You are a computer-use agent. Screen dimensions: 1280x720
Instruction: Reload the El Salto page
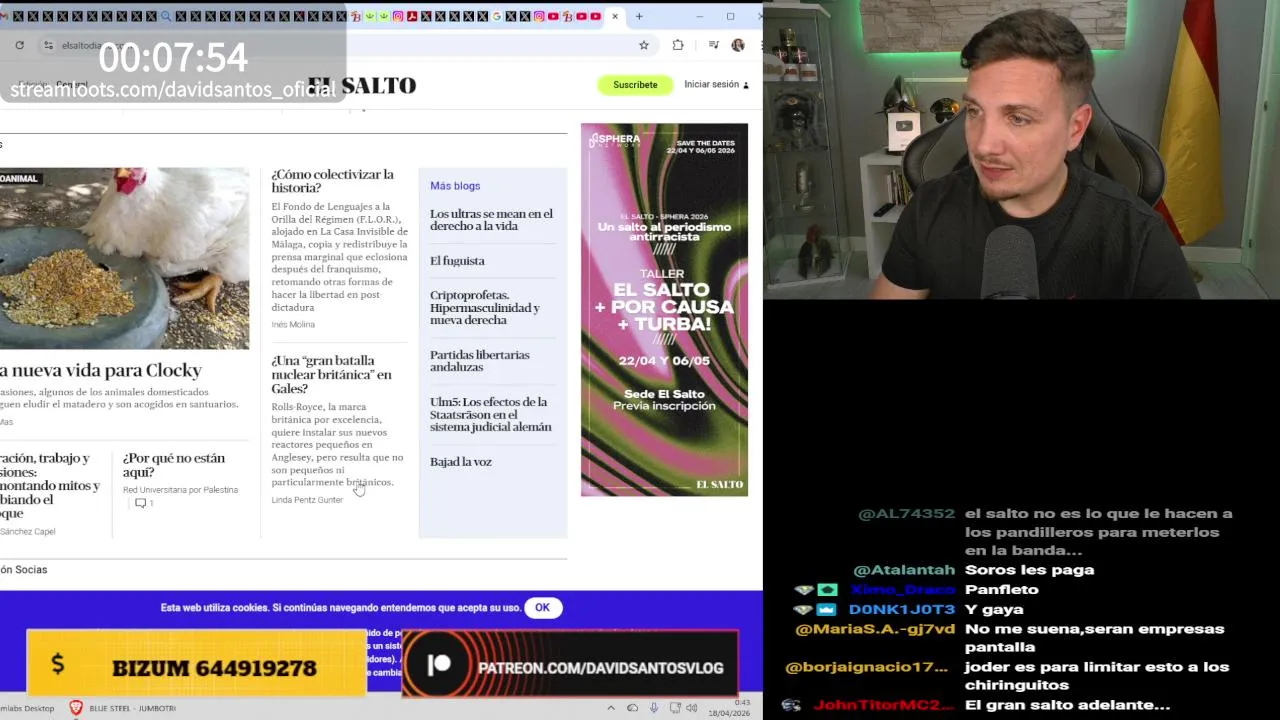pyautogui.click(x=19, y=45)
